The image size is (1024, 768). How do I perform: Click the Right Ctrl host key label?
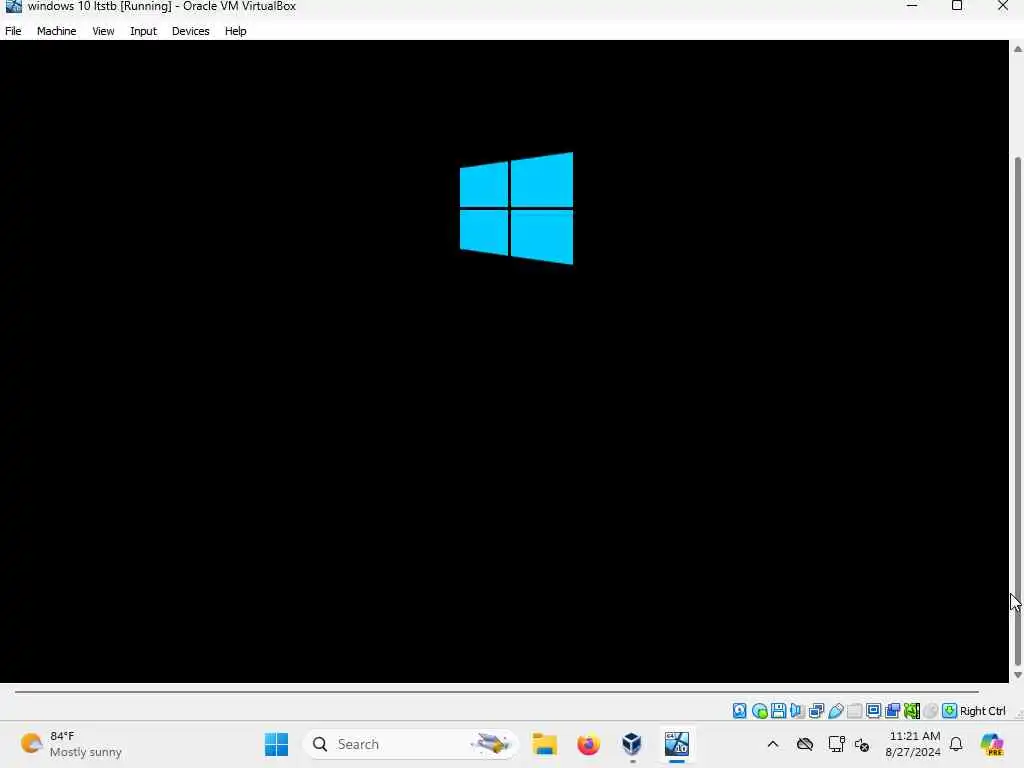982,711
